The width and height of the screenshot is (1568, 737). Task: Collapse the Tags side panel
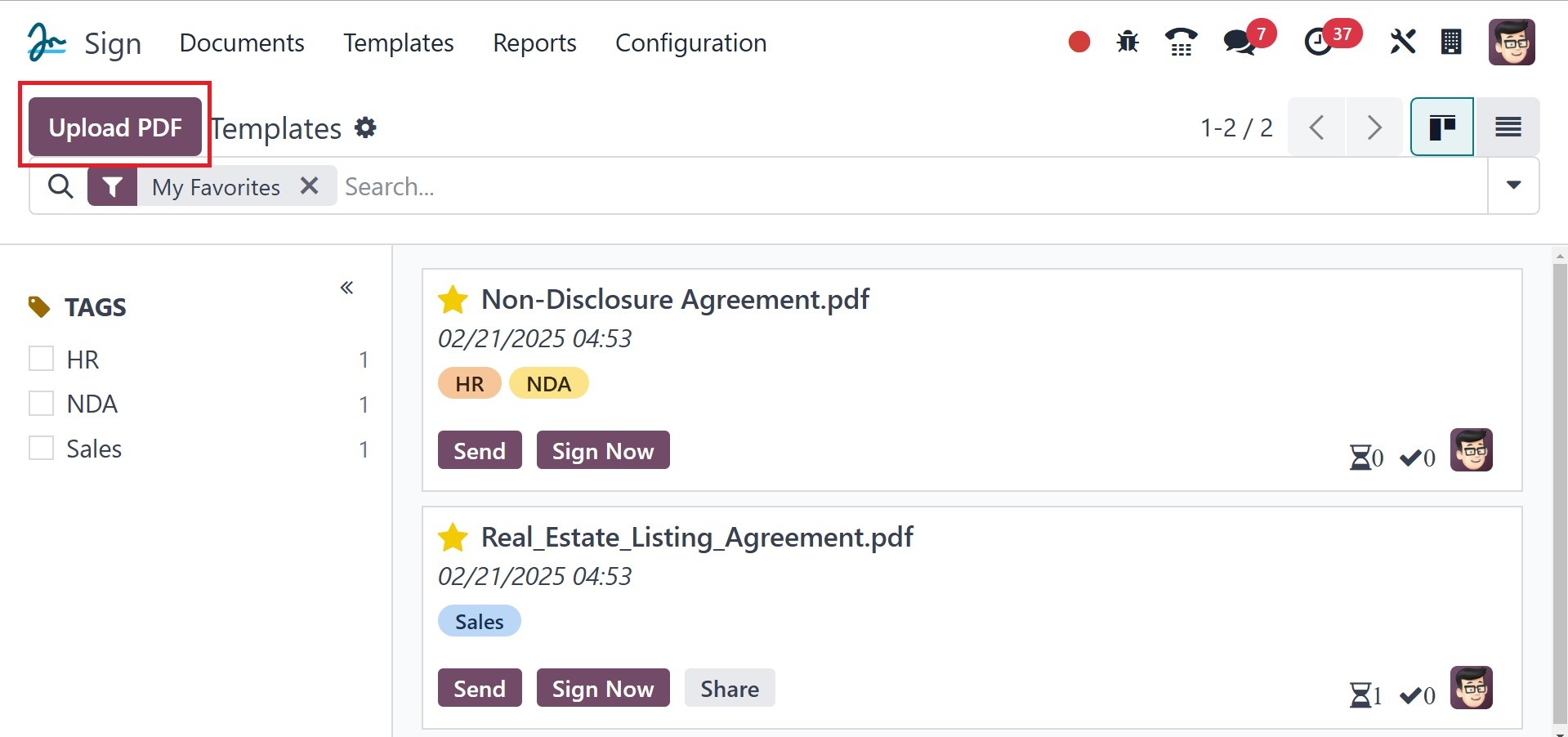[346, 288]
